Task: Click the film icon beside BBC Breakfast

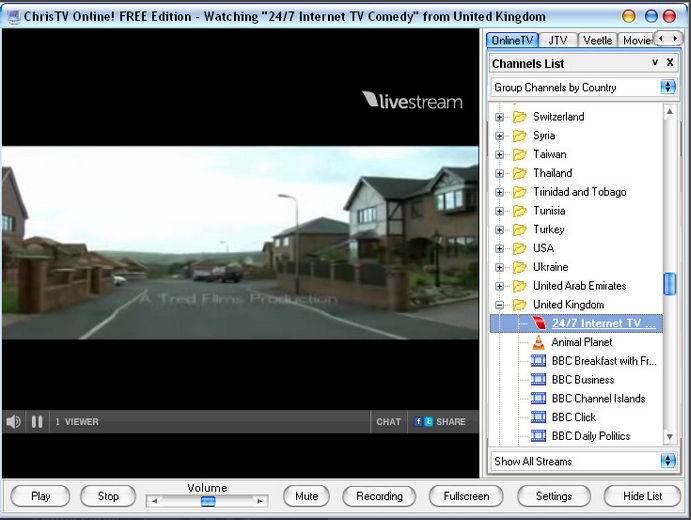Action: (x=539, y=361)
